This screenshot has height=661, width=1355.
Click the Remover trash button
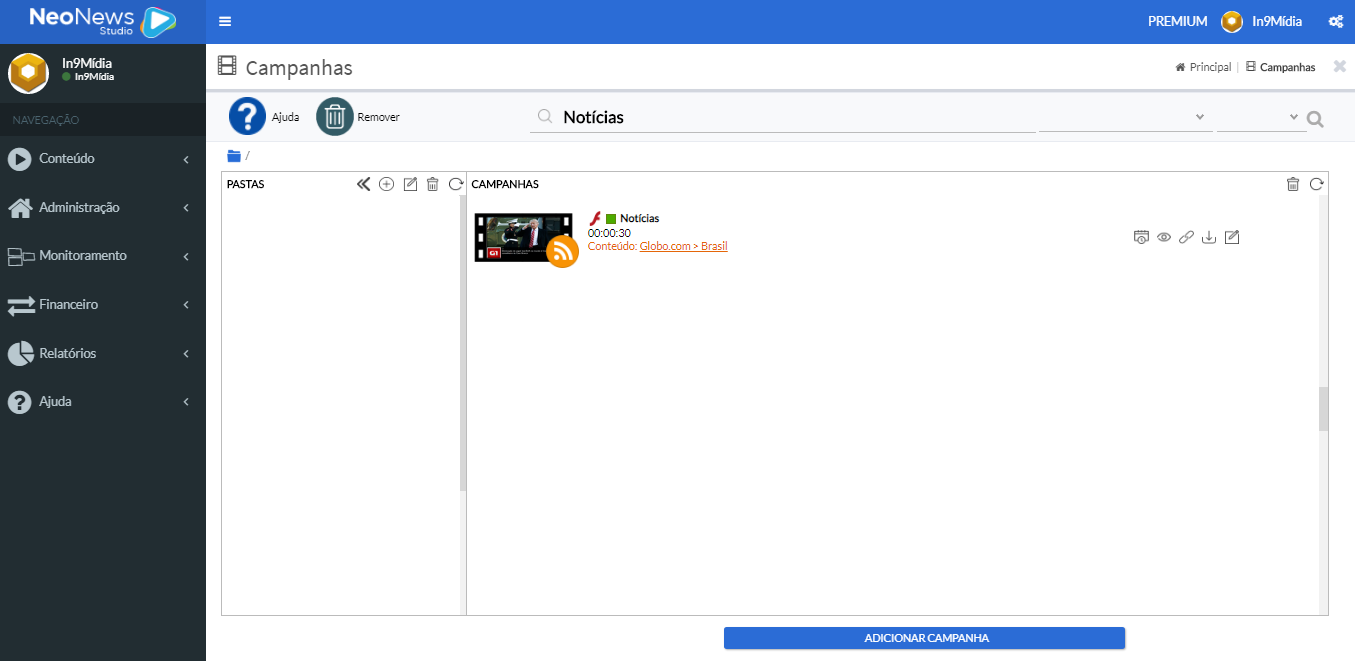tap(335, 117)
